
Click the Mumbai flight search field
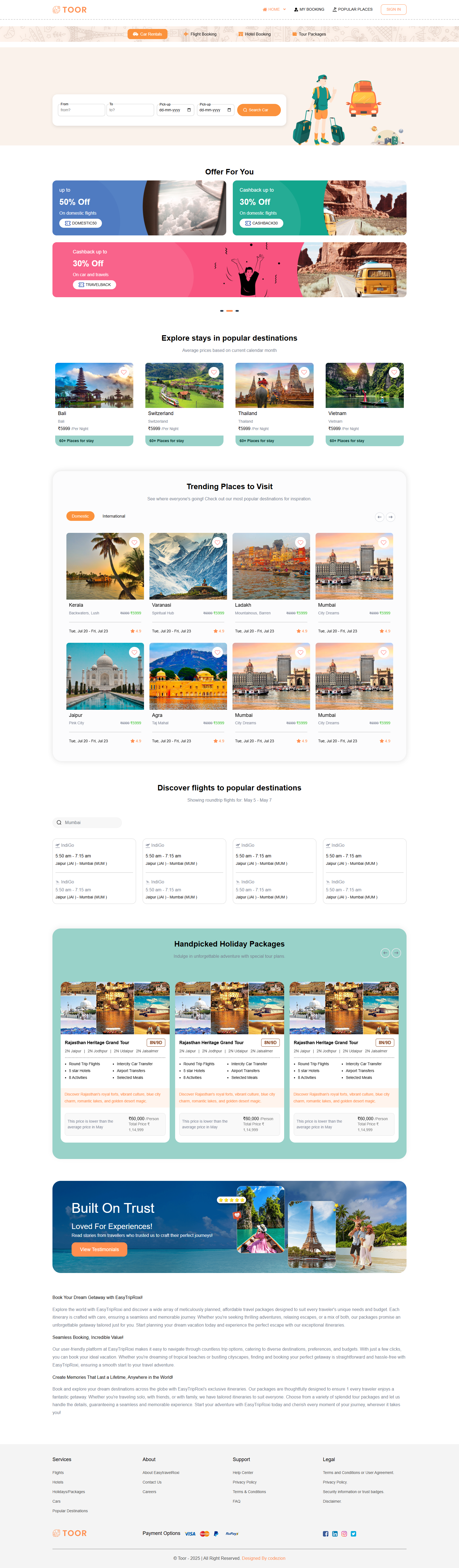point(87,822)
